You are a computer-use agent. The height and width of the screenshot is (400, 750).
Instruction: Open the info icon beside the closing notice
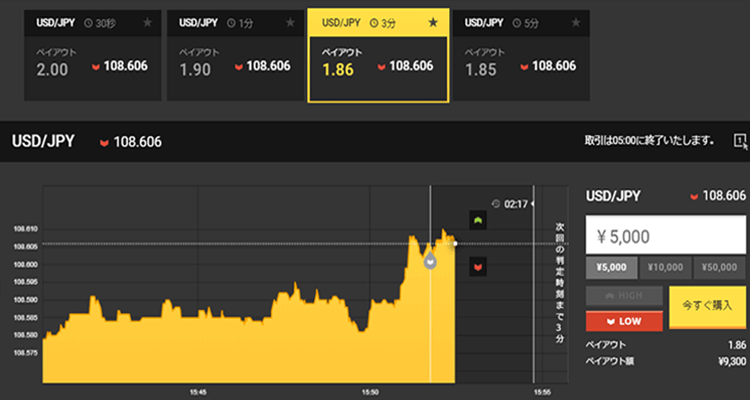click(x=739, y=141)
